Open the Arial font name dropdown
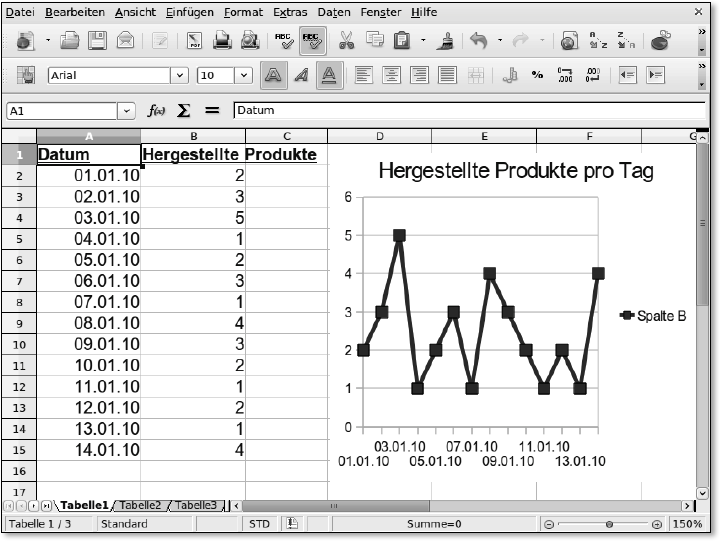The height and width of the screenshot is (541, 721). click(x=179, y=75)
